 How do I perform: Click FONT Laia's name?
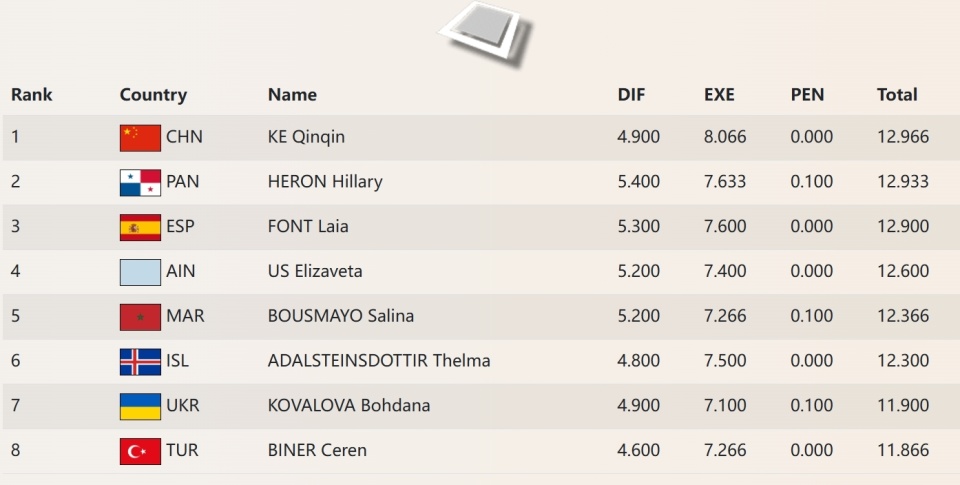point(308,227)
